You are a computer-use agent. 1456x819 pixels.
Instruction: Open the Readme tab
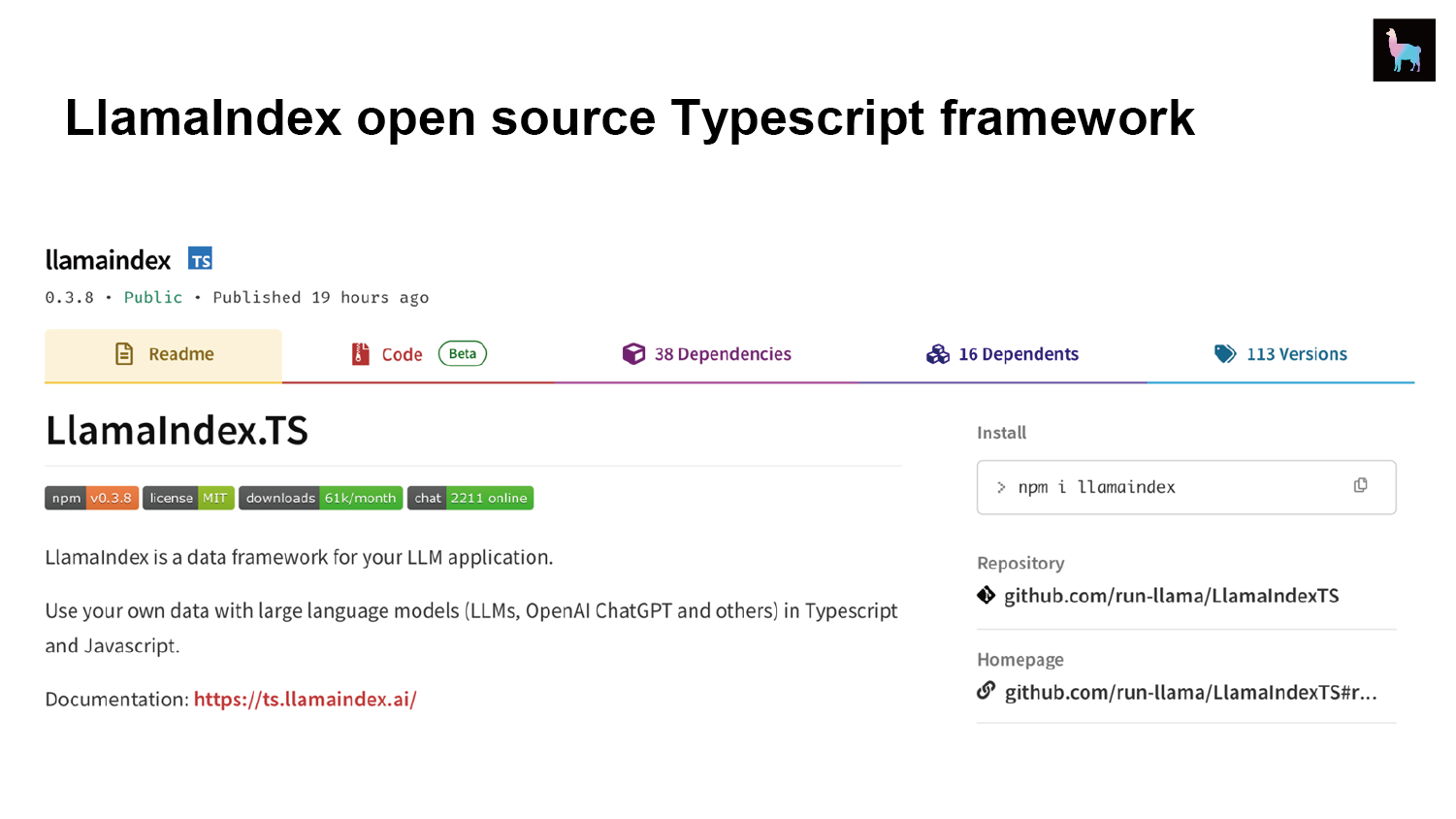pos(163,355)
